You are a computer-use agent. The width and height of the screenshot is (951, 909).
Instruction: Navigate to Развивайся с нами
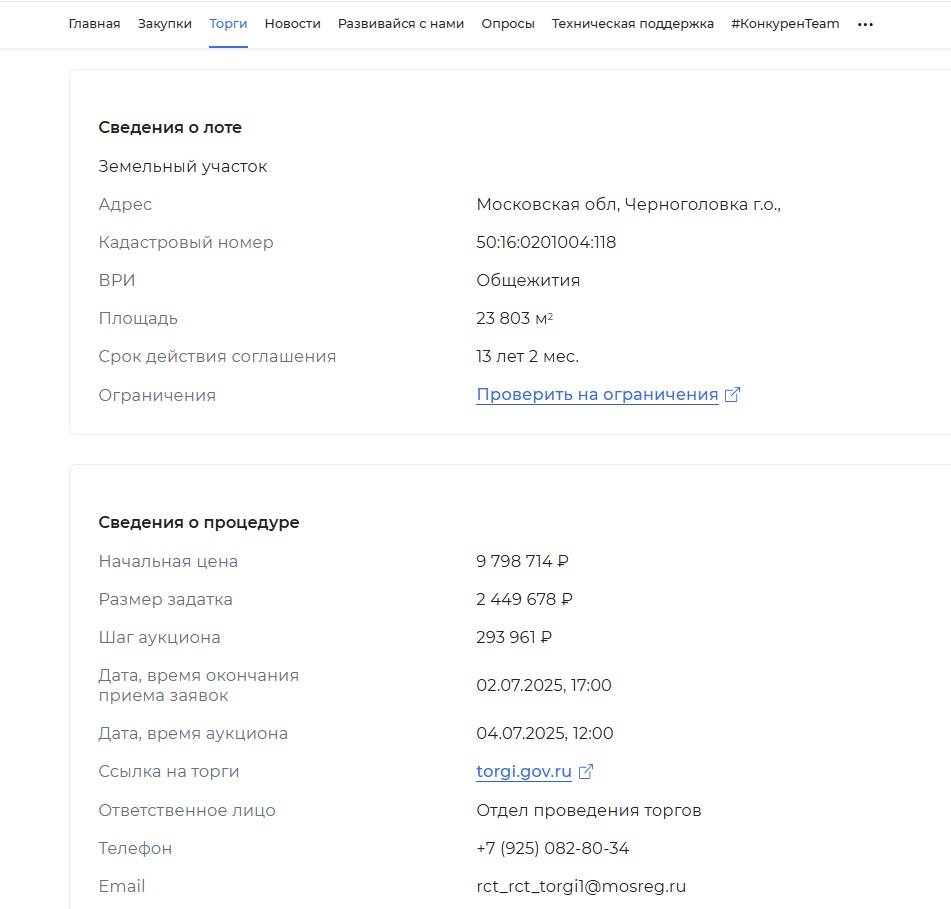click(401, 23)
